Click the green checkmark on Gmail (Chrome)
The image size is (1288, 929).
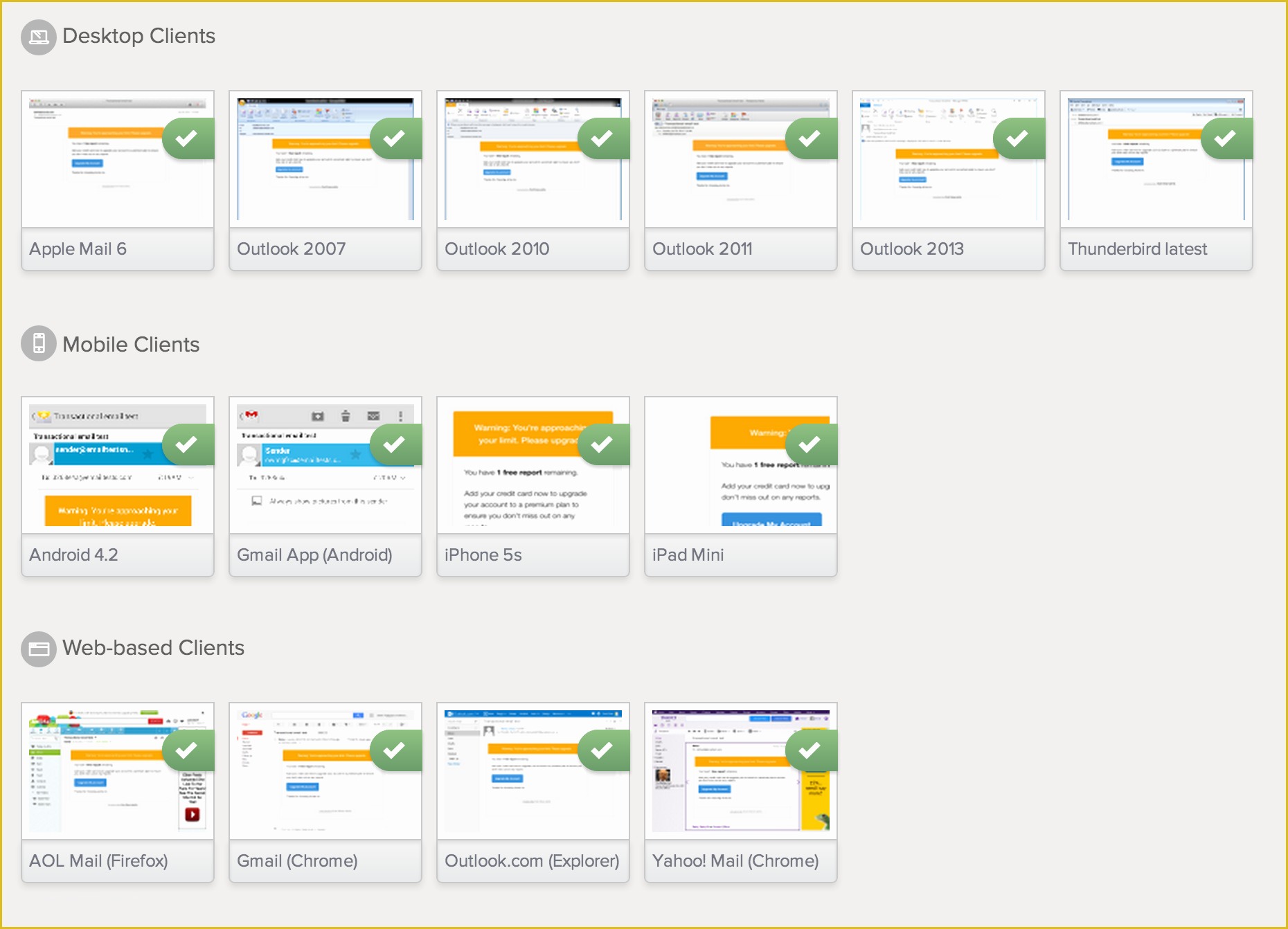(396, 750)
